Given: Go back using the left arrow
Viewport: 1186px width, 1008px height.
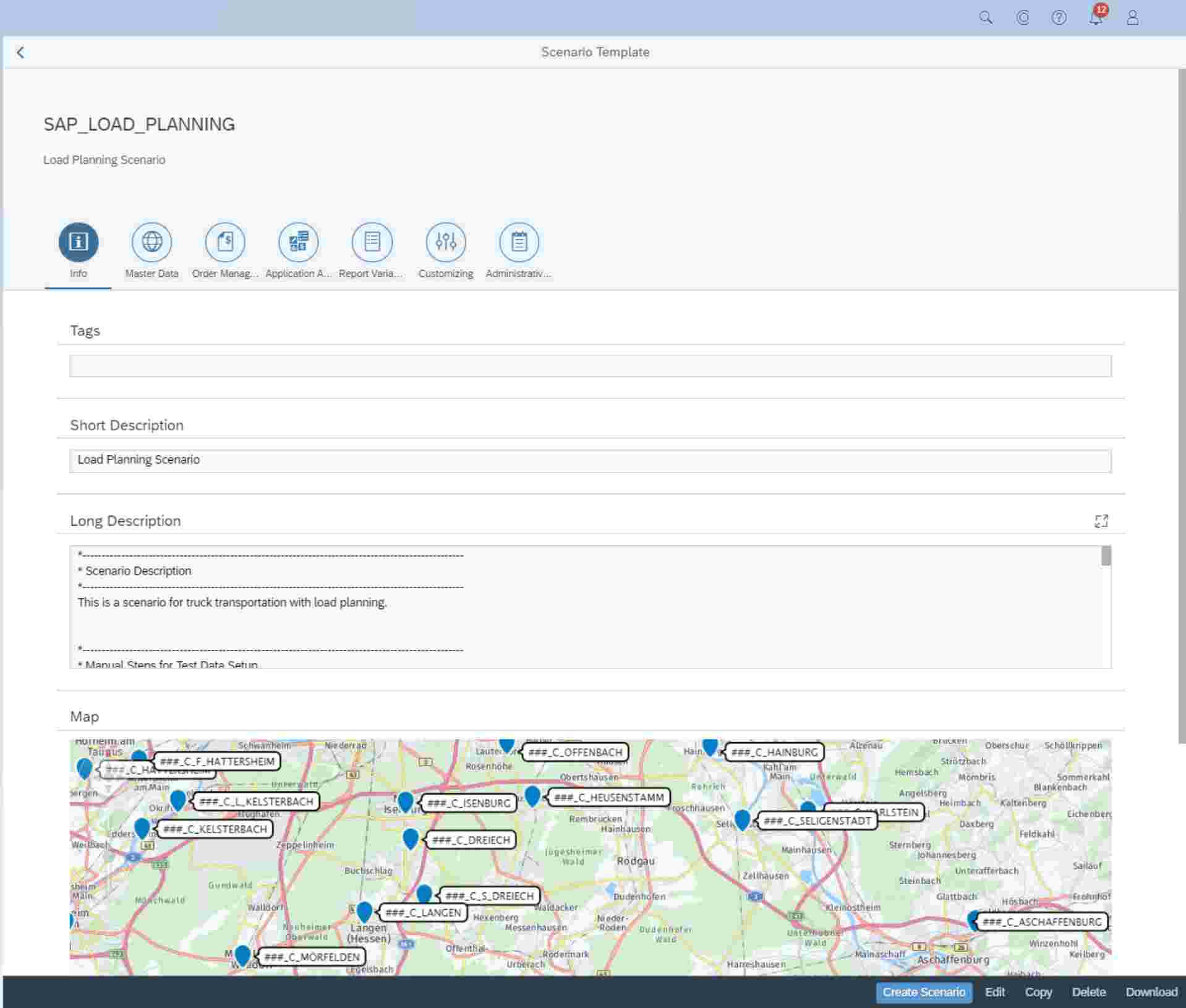Looking at the screenshot, I should [x=20, y=53].
